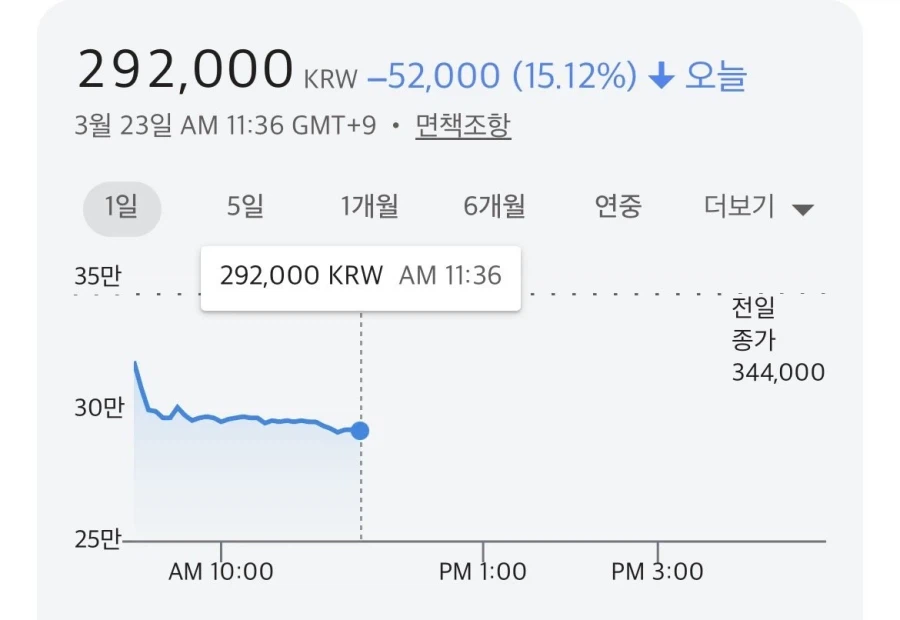
Task: Click the 292,000 KRW AM 11:36 tooltip
Action: 360,276
